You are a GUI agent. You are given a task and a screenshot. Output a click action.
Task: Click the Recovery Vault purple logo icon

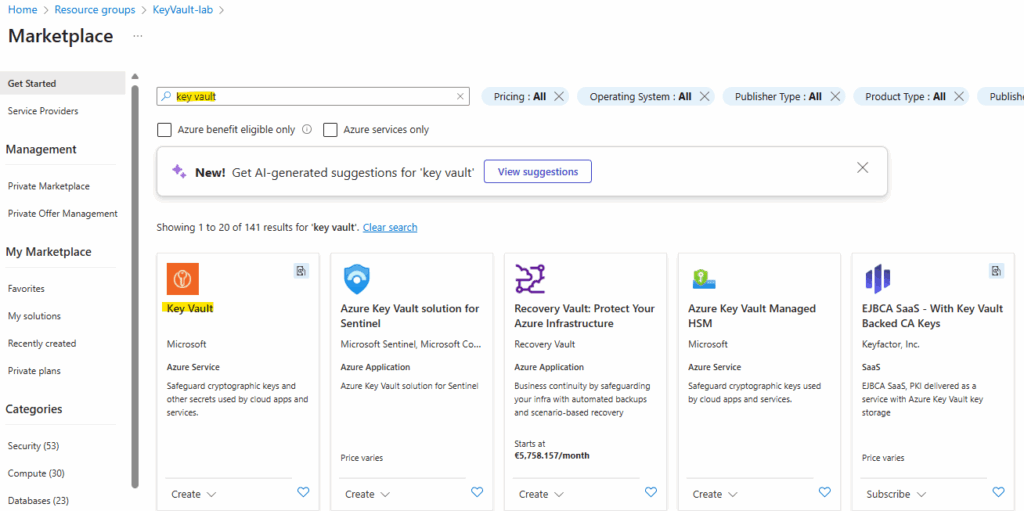pyautogui.click(x=530, y=279)
